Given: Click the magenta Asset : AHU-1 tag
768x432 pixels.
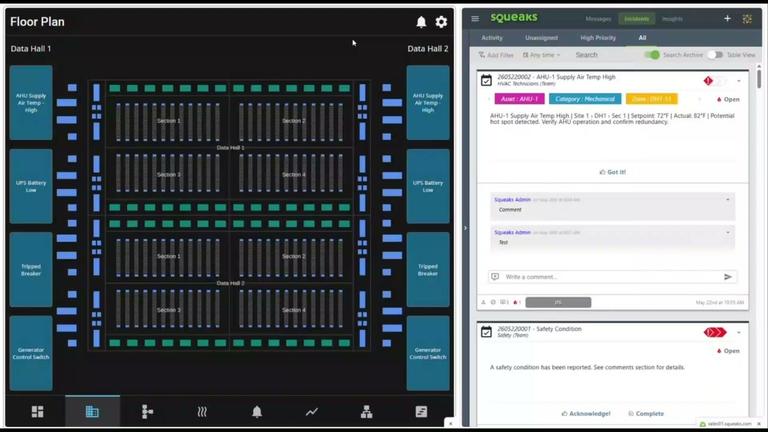Looking at the screenshot, I should (520, 99).
